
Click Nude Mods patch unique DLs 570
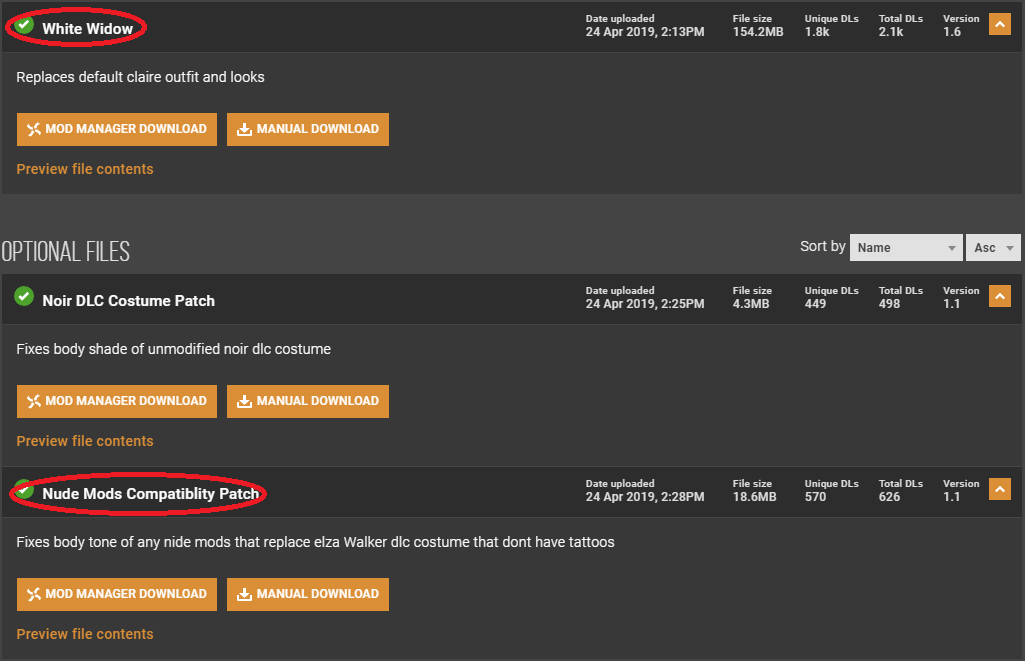pyautogui.click(x=815, y=497)
